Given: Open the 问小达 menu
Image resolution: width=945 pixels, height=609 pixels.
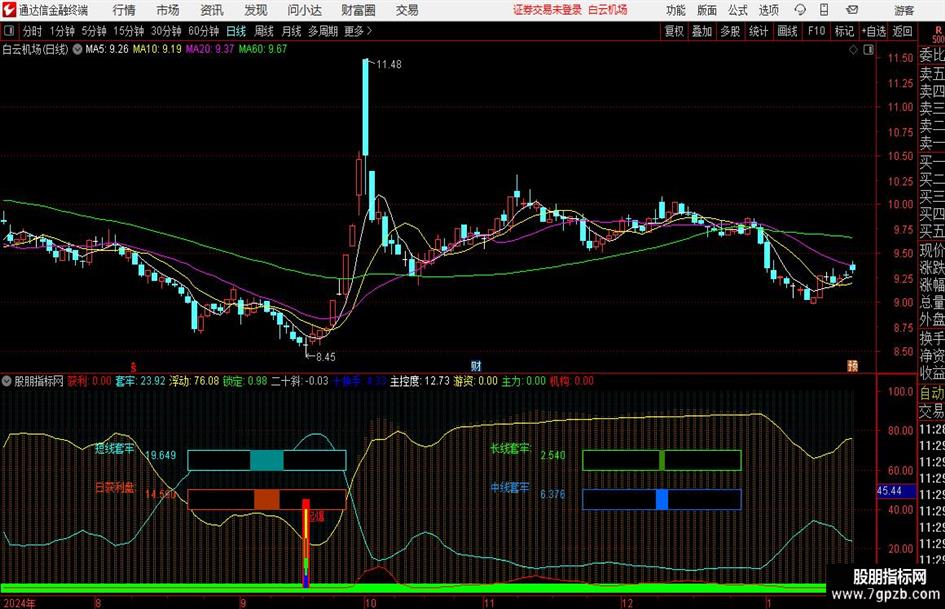Looking at the screenshot, I should [304, 10].
